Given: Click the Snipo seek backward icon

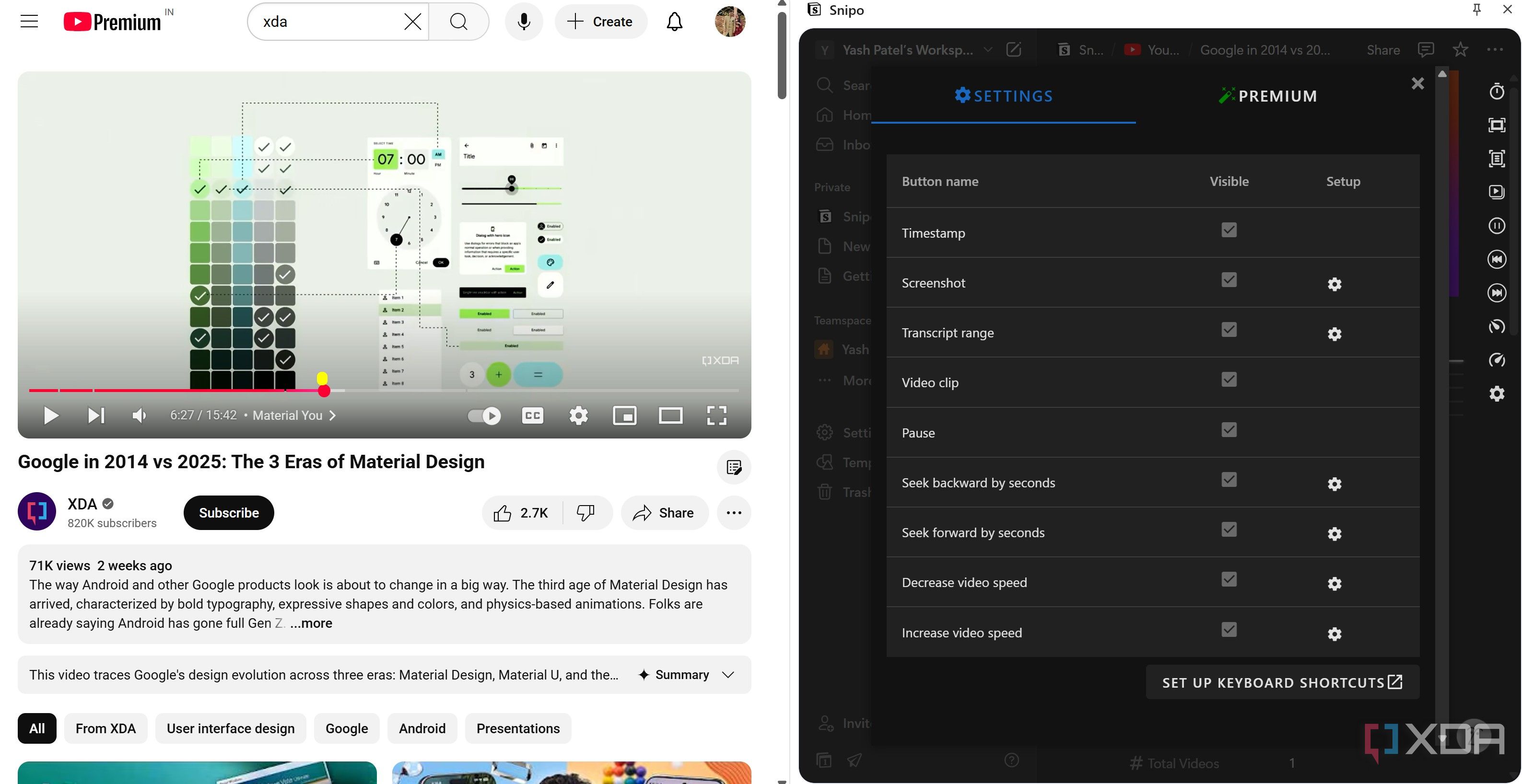Looking at the screenshot, I should tap(1497, 259).
